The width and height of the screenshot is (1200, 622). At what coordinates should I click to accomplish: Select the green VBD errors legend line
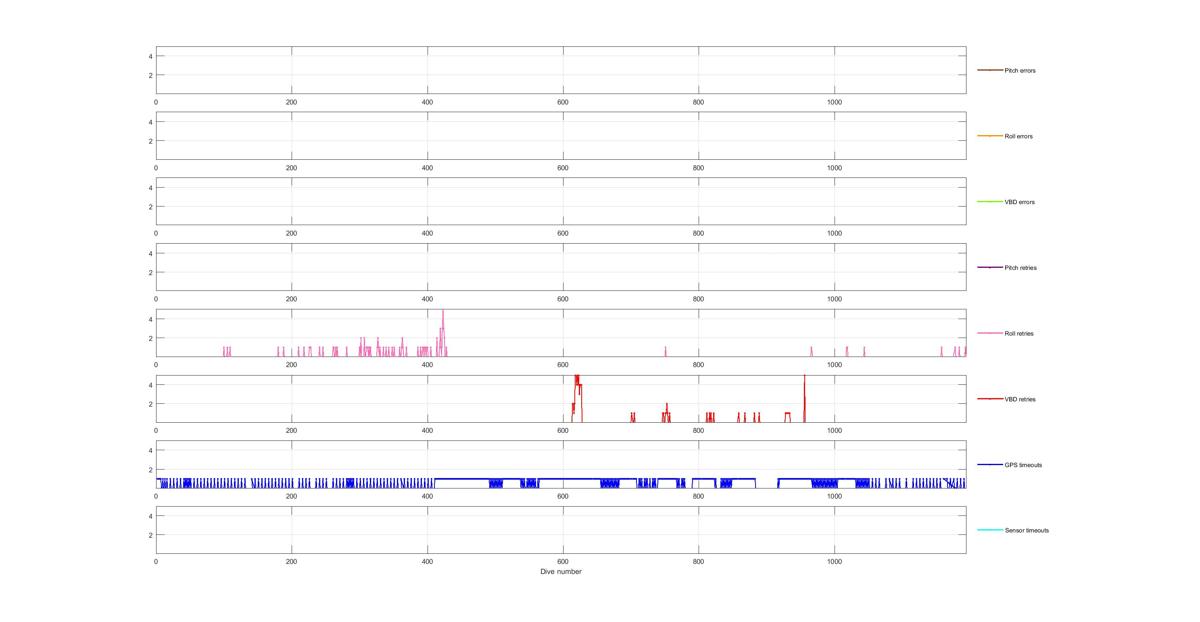tap(990, 202)
